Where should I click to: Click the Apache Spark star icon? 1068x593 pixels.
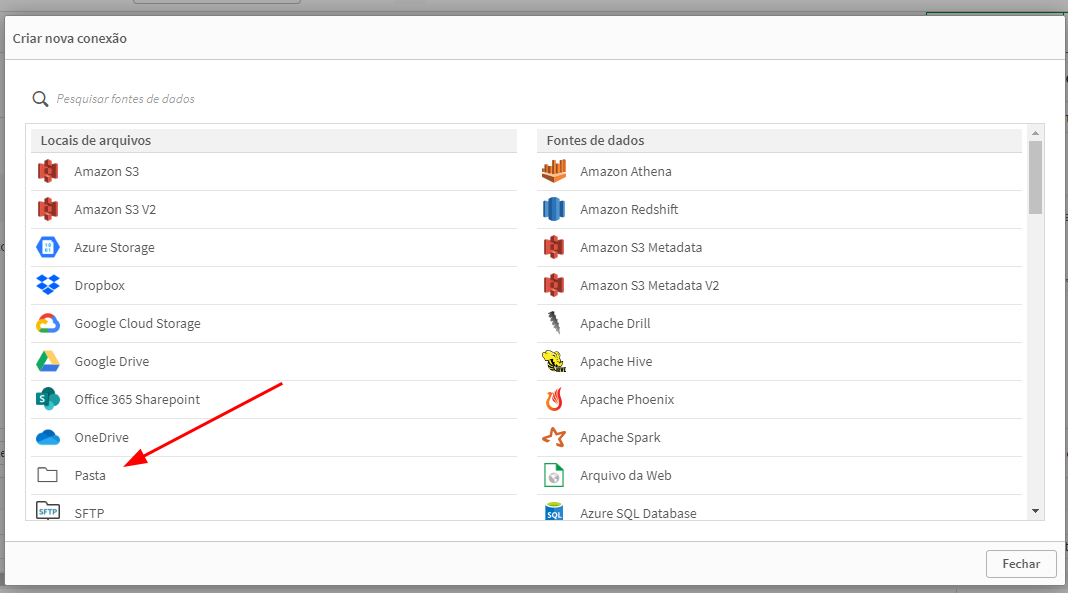coord(554,437)
